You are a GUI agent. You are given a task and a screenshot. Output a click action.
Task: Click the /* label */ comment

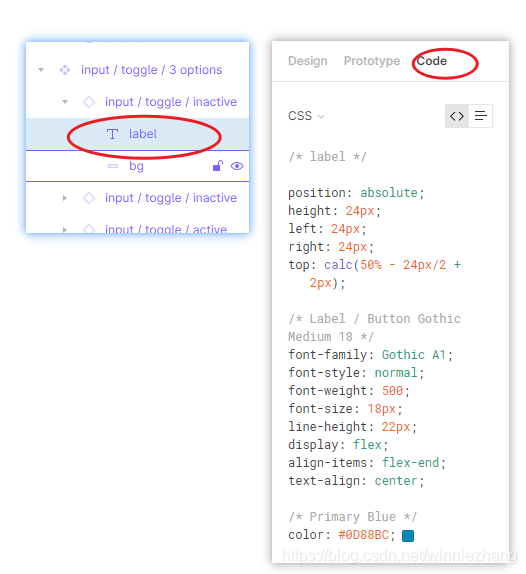tap(327, 157)
